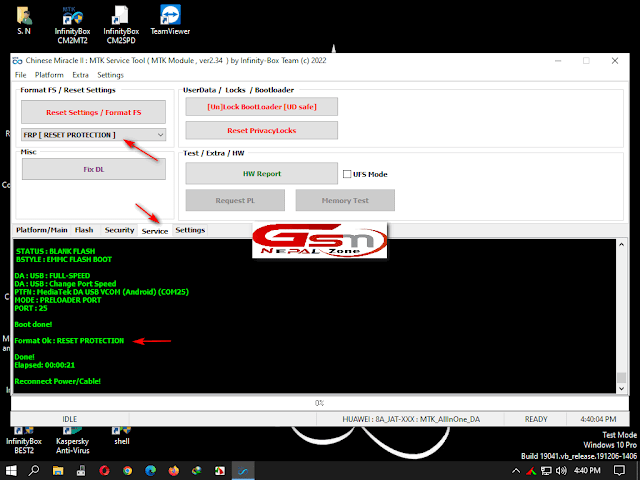Open the Platform menu

coord(49,75)
